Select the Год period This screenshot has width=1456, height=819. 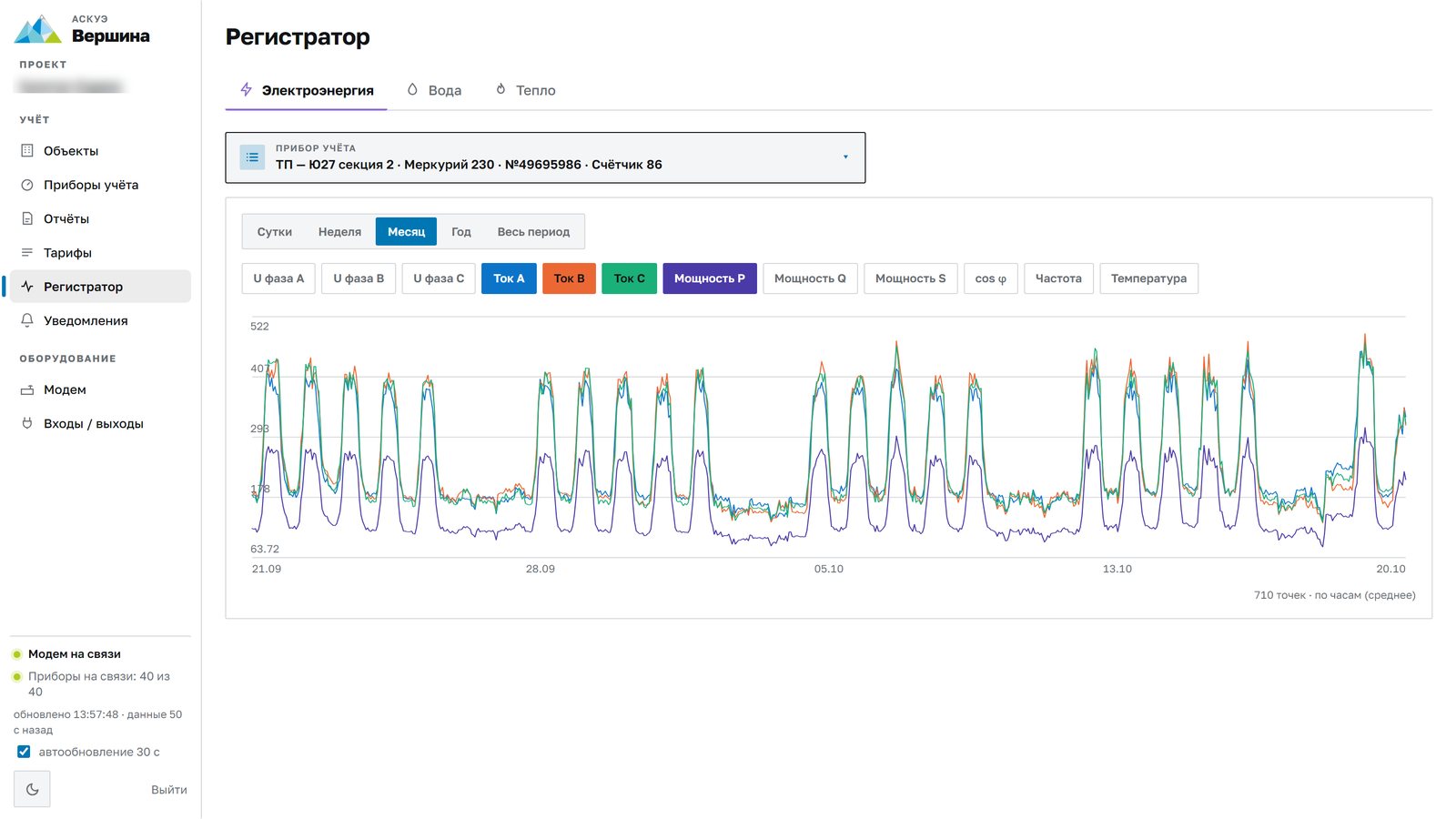point(461,232)
